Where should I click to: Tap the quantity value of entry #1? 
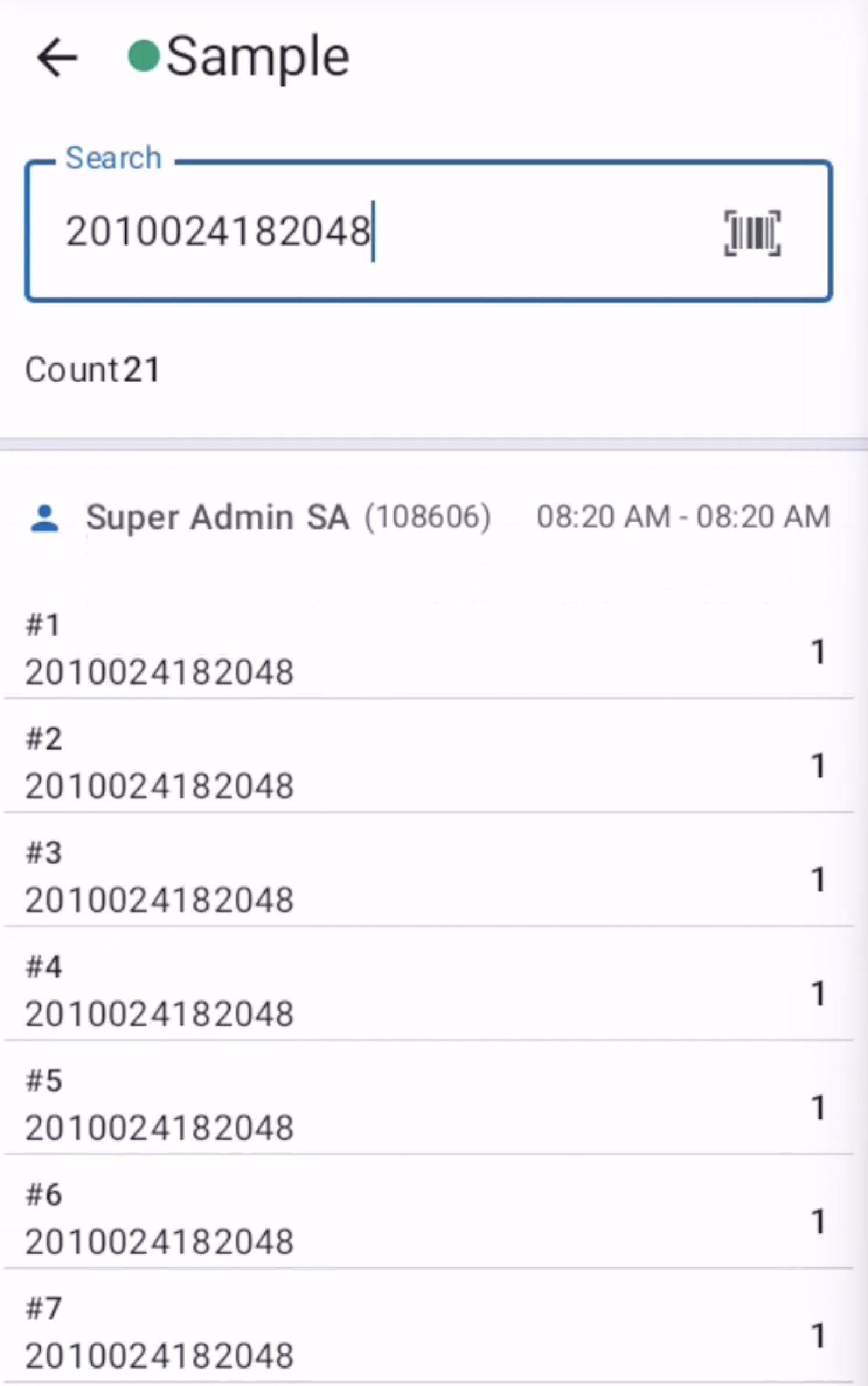(x=818, y=651)
